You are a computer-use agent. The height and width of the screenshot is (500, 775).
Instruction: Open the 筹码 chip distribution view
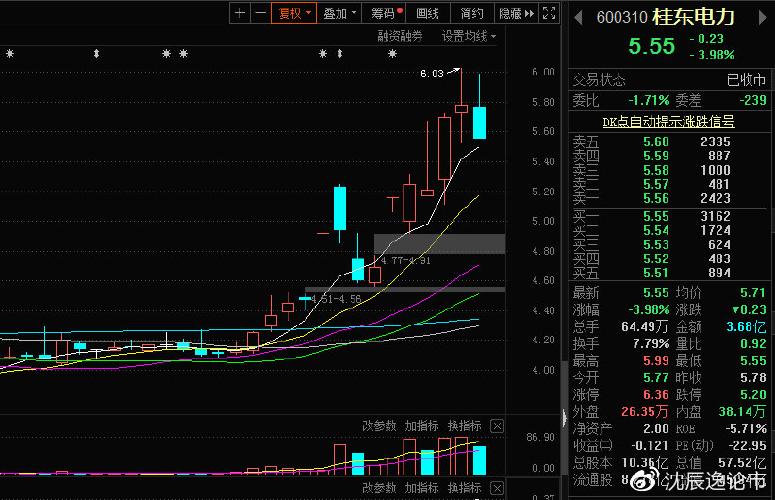[384, 13]
